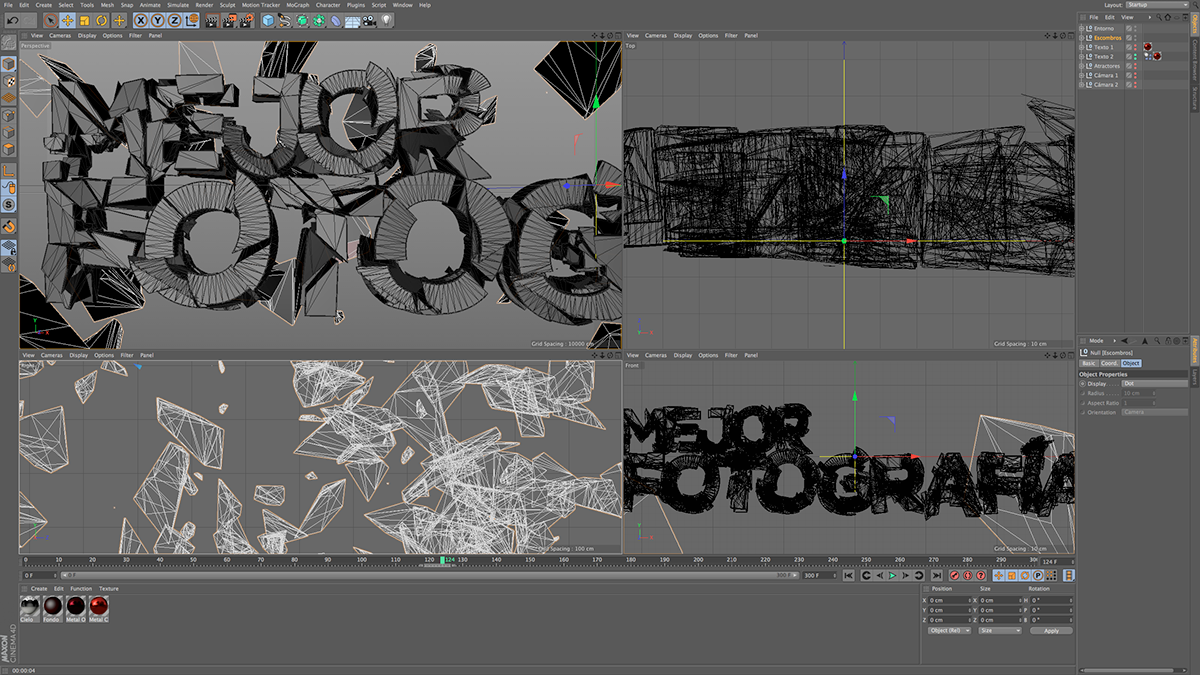Select the Scale tool in top toolbar

pos(84,20)
